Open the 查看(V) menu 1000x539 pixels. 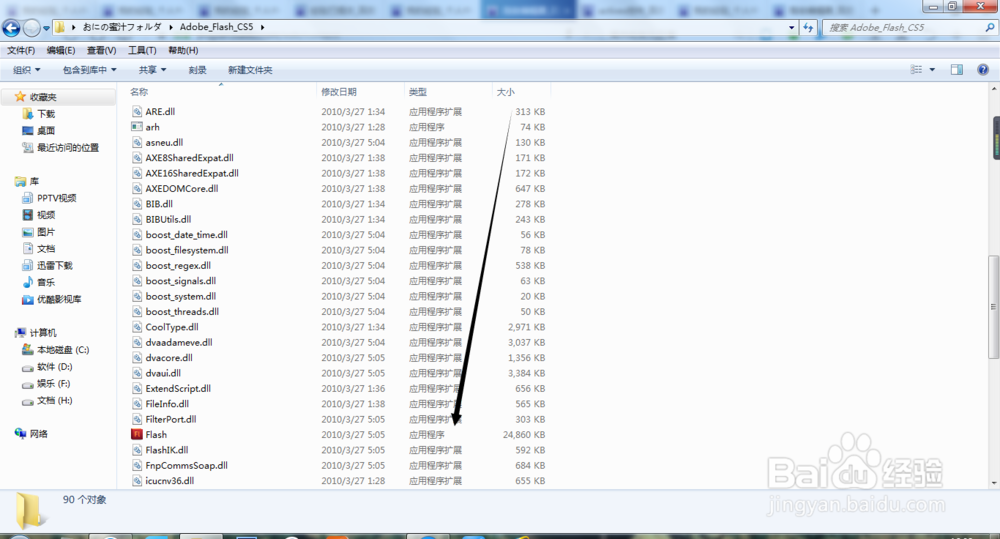pos(101,50)
